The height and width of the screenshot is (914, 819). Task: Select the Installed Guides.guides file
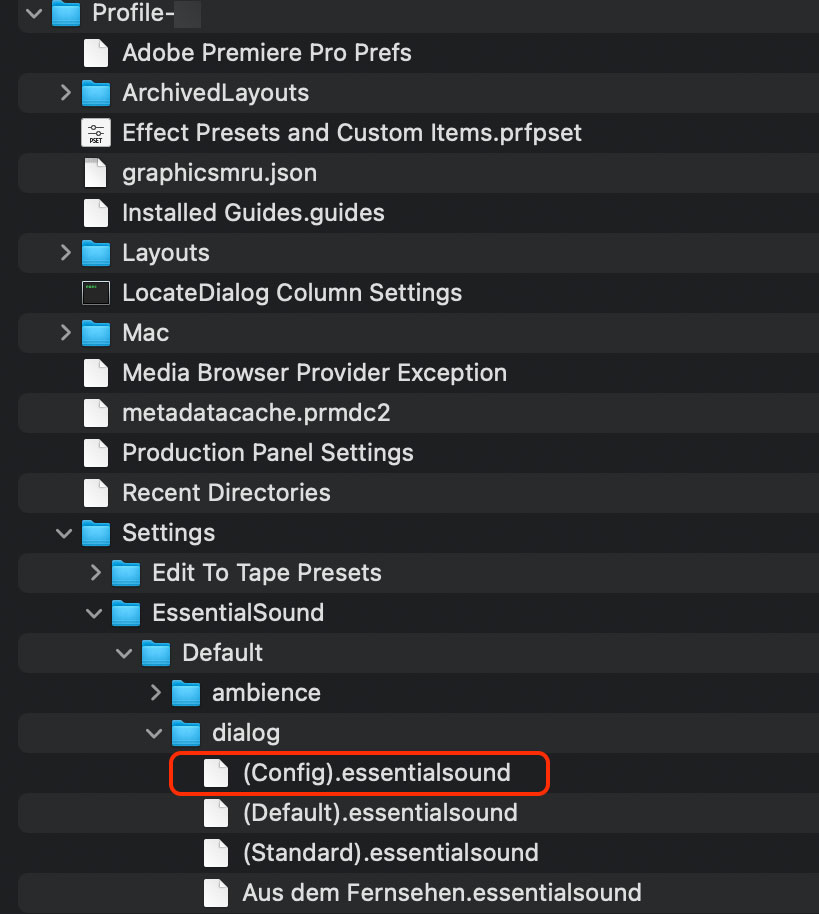[253, 212]
